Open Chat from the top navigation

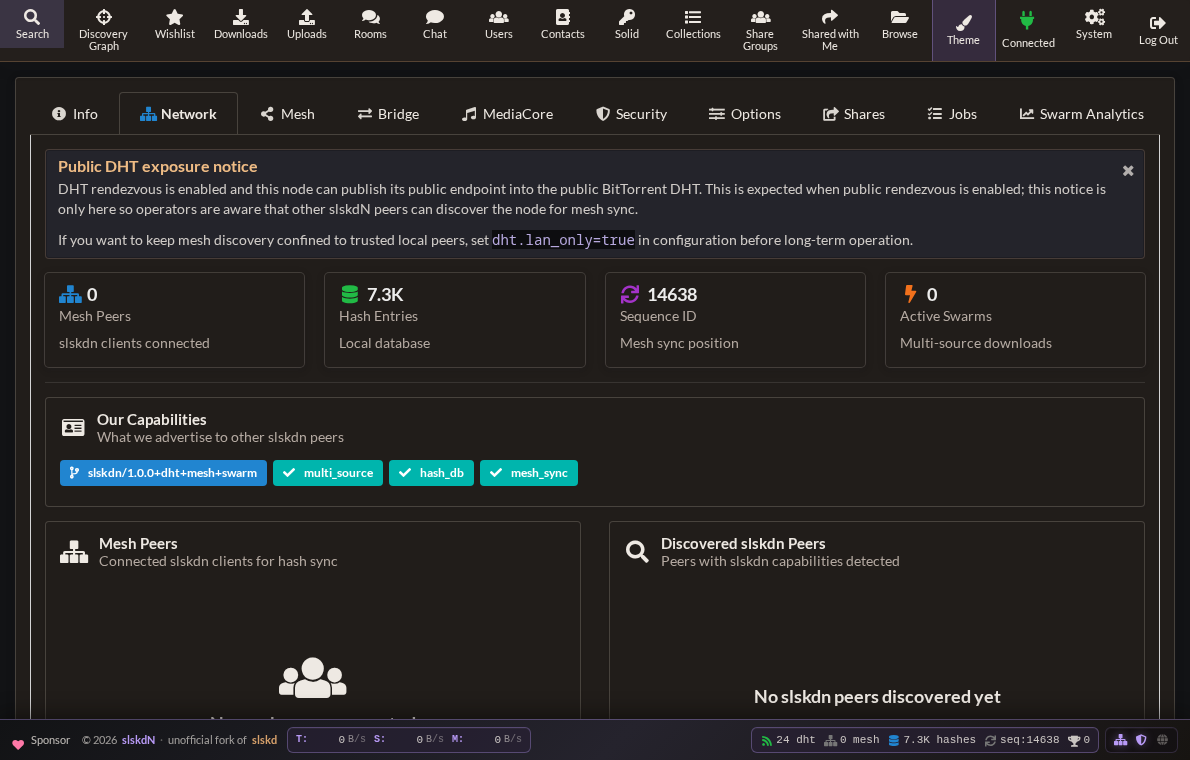tap(435, 24)
